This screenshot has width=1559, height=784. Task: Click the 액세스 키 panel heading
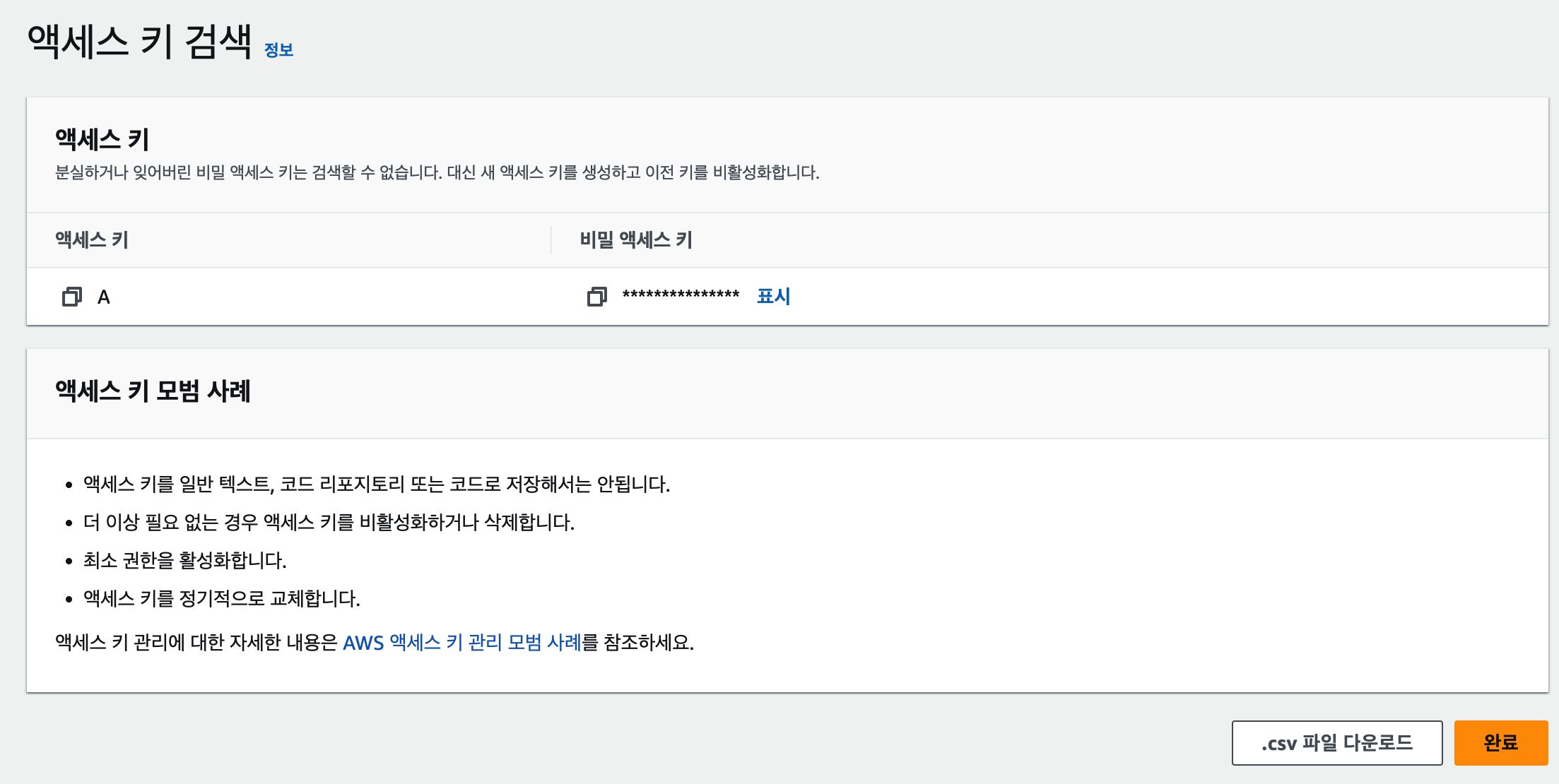[102, 139]
